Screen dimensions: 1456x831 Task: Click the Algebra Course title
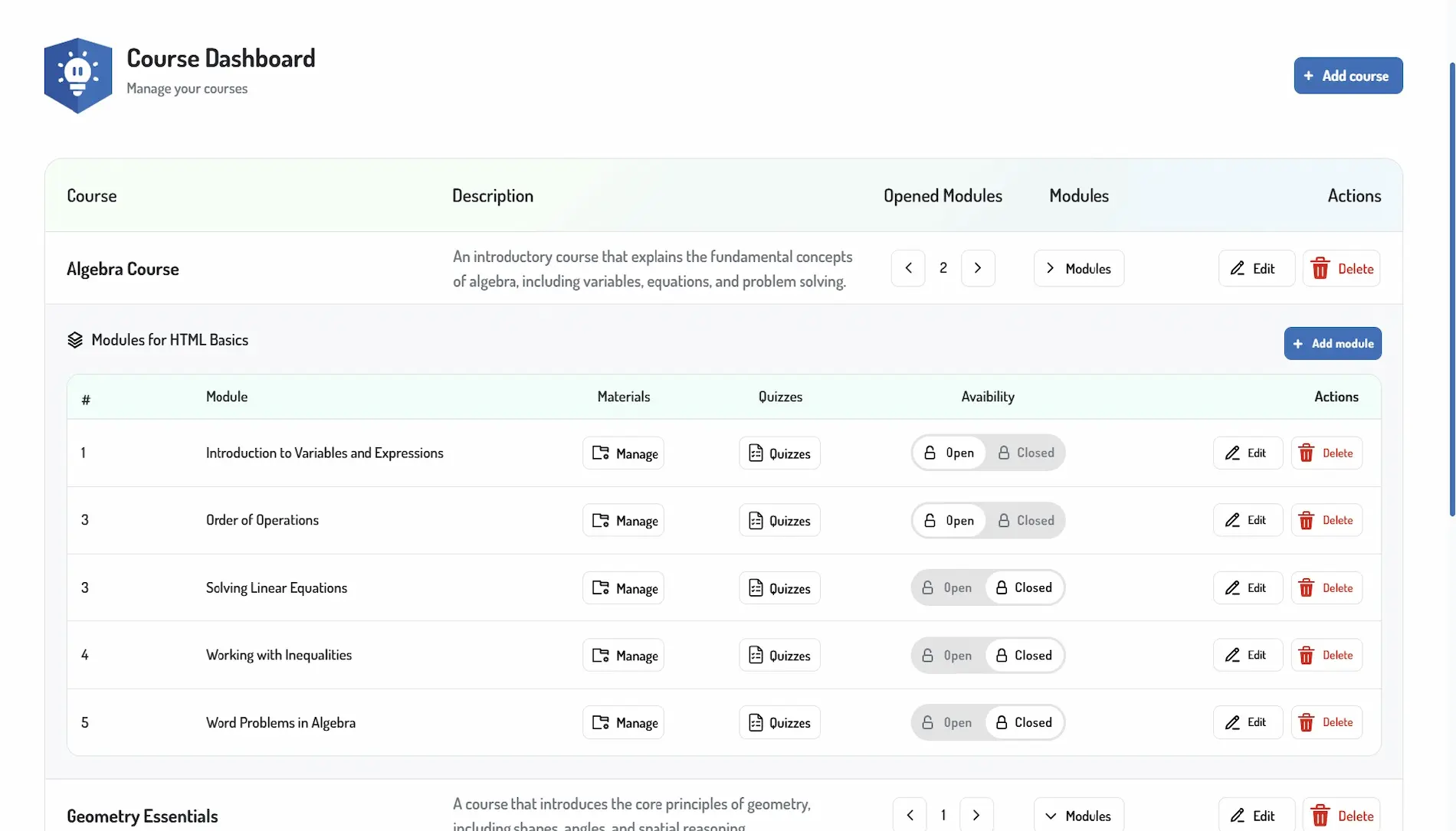(x=123, y=269)
